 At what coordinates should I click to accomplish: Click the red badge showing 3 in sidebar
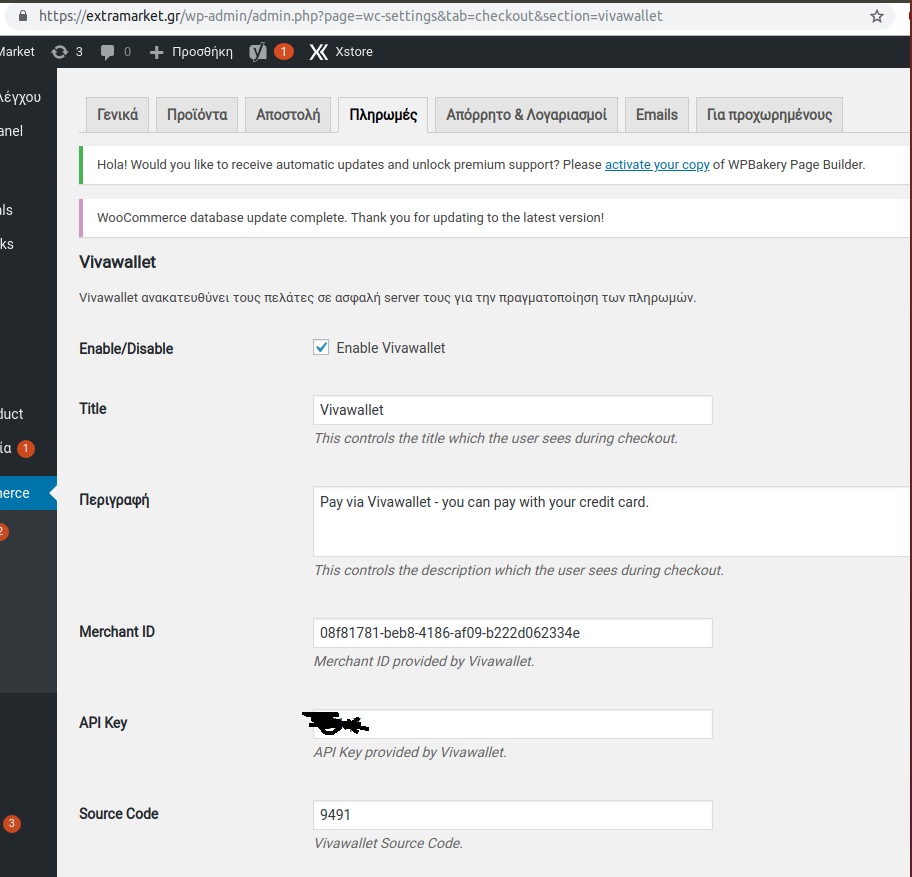[10, 823]
